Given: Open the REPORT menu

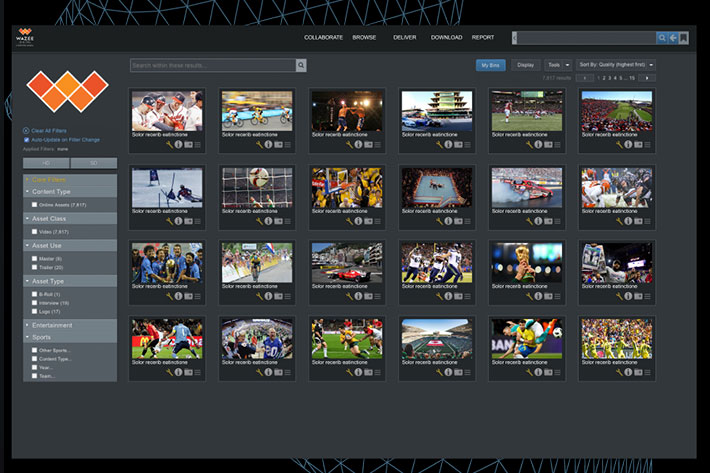Looking at the screenshot, I should point(483,38).
